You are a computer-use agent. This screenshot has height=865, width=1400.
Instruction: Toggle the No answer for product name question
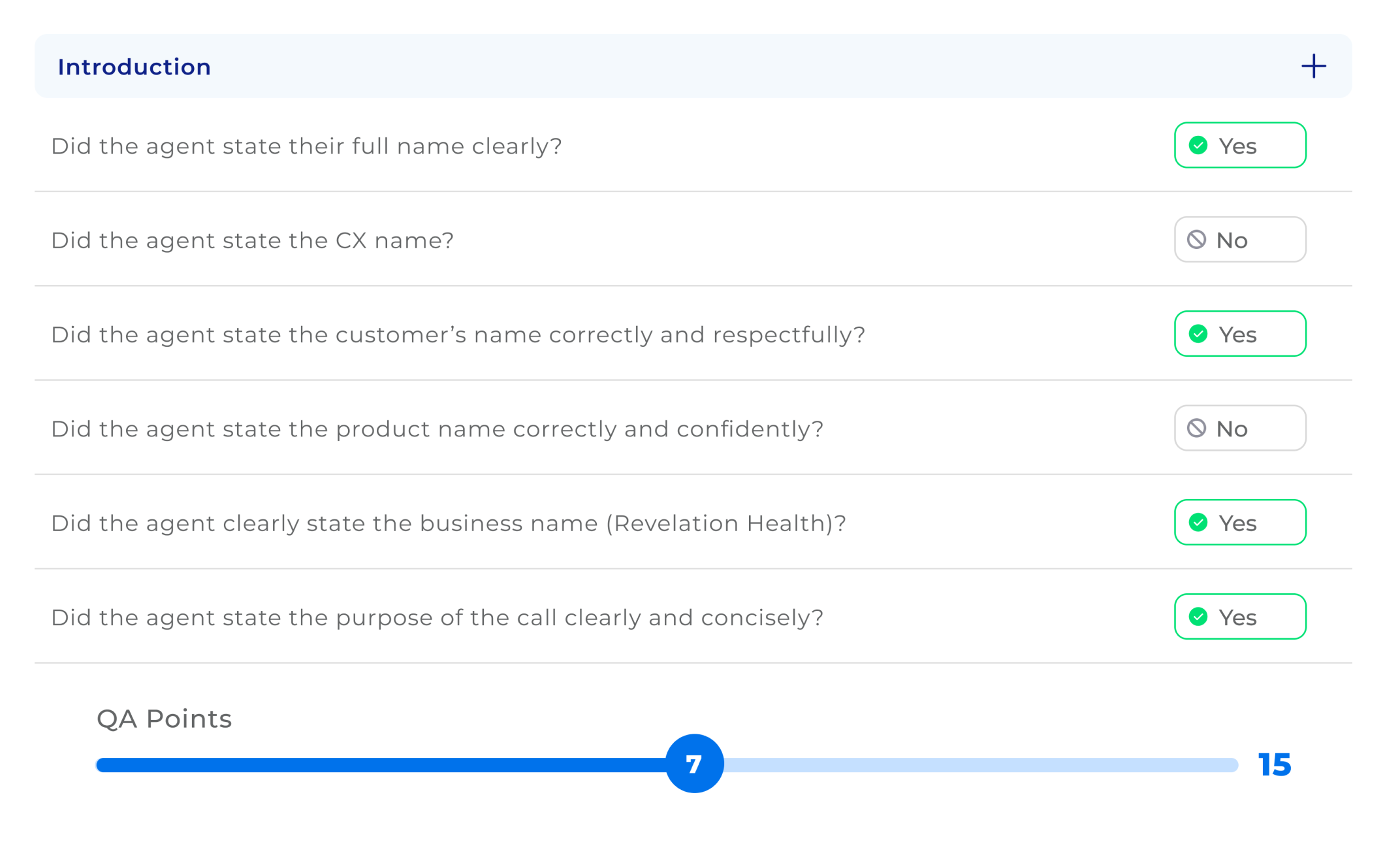1239,428
